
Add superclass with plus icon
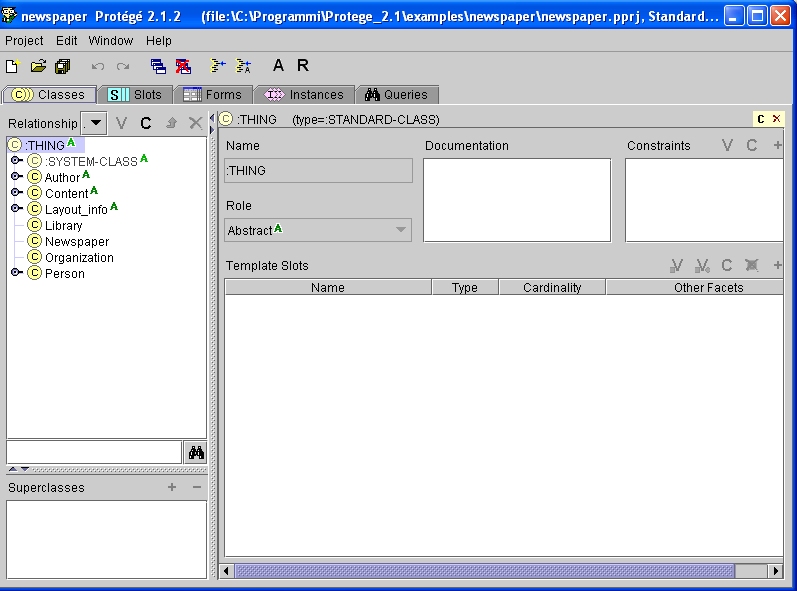coord(172,487)
